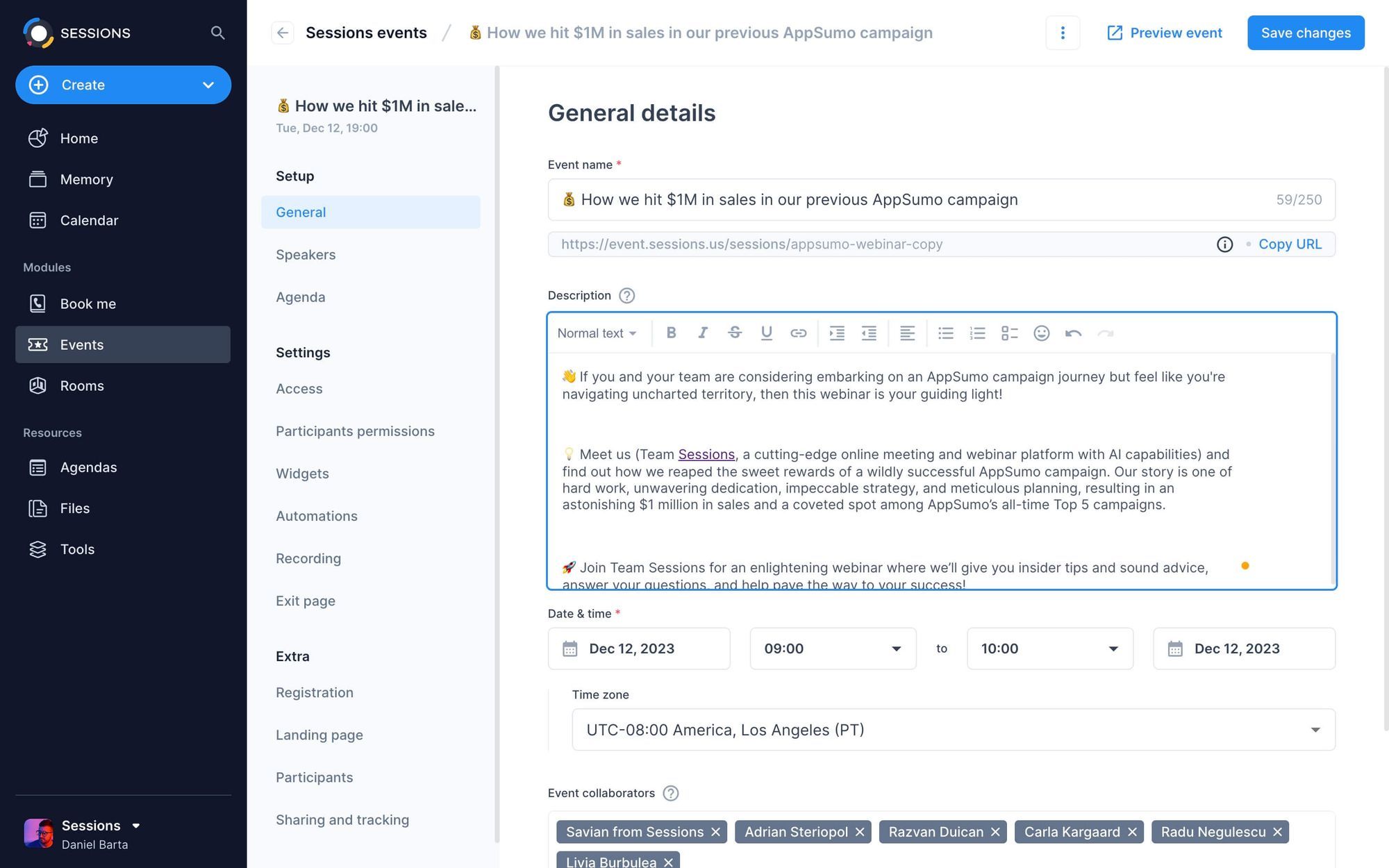Open Registration extra page

click(x=371, y=692)
